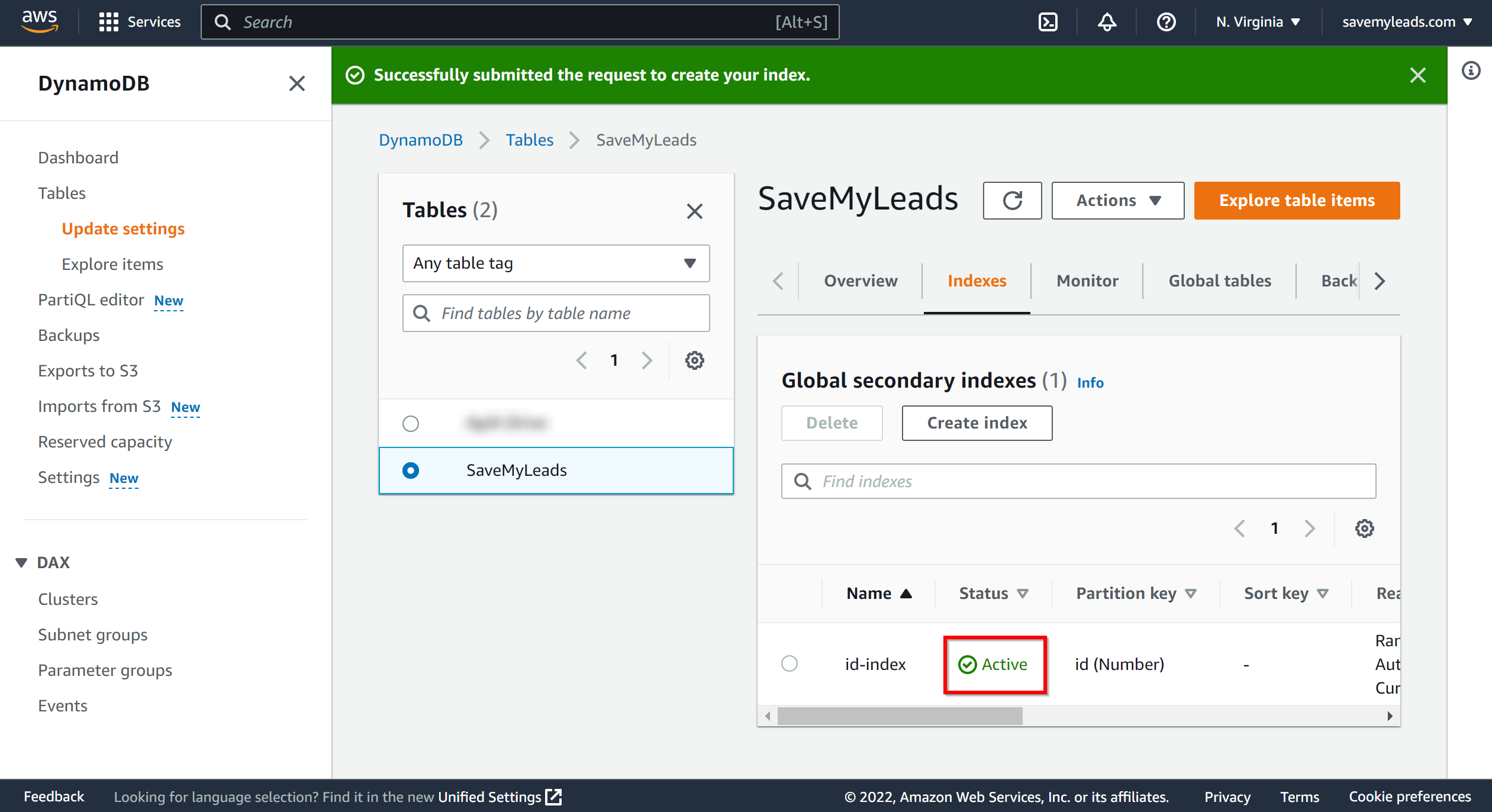Click the success checkmark icon in banner

tap(355, 75)
